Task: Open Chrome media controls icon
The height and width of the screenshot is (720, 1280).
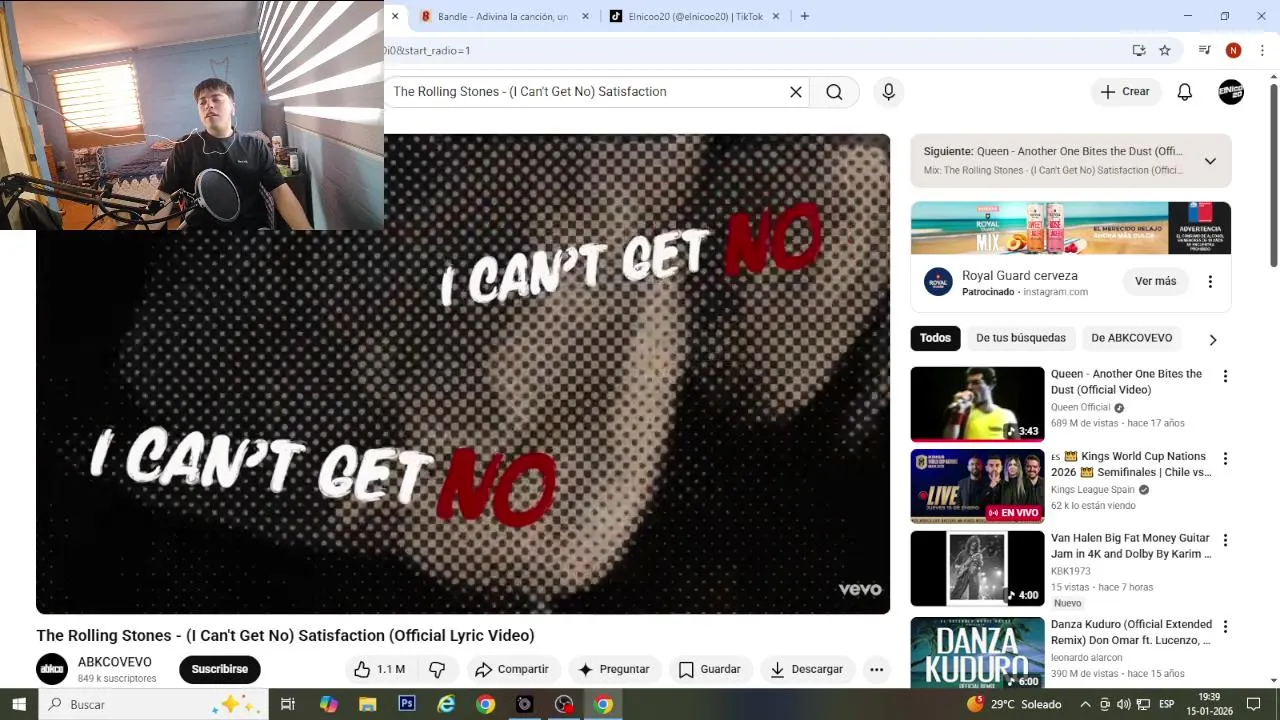Action: 1205,50
